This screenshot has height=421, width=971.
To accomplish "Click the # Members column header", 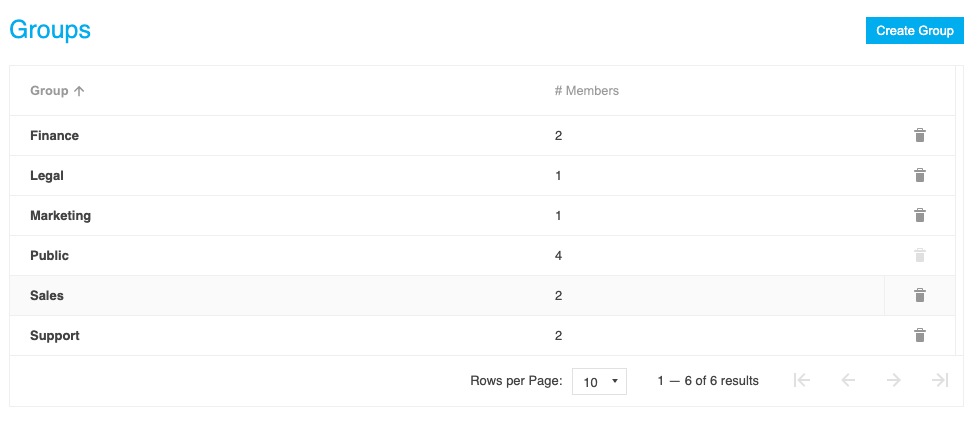I will point(587,90).
